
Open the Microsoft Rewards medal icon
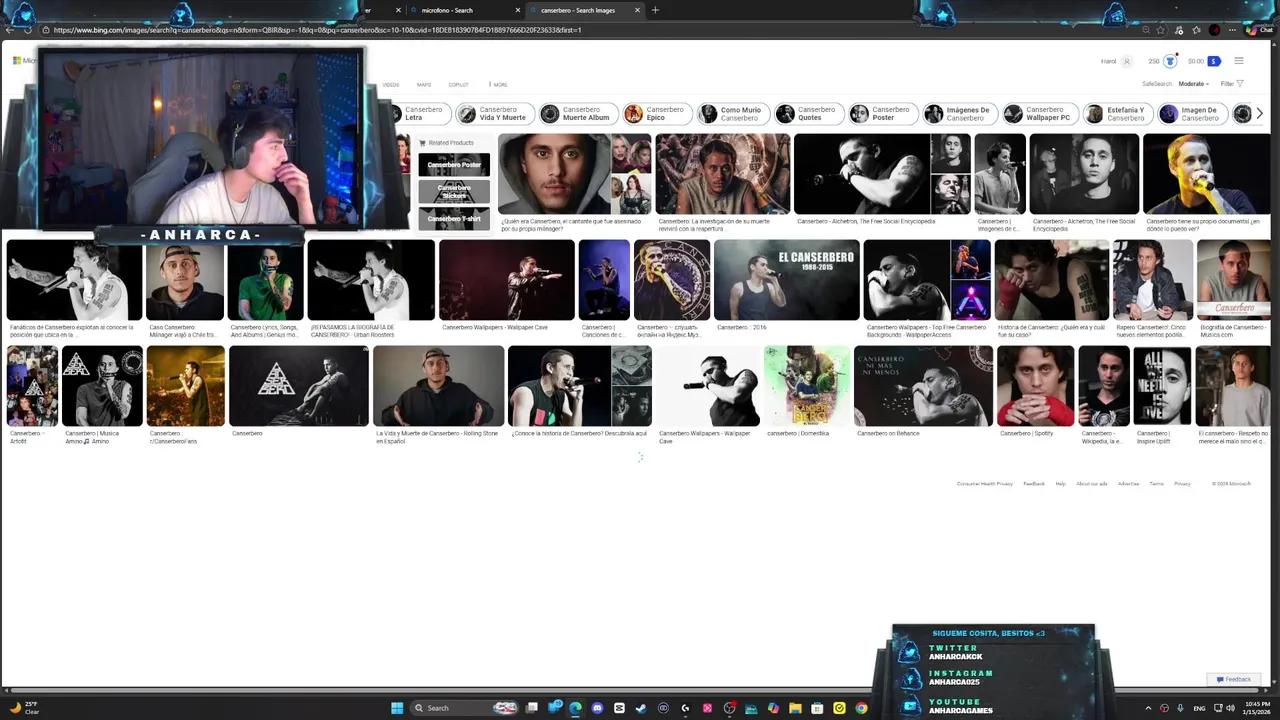pos(1170,61)
